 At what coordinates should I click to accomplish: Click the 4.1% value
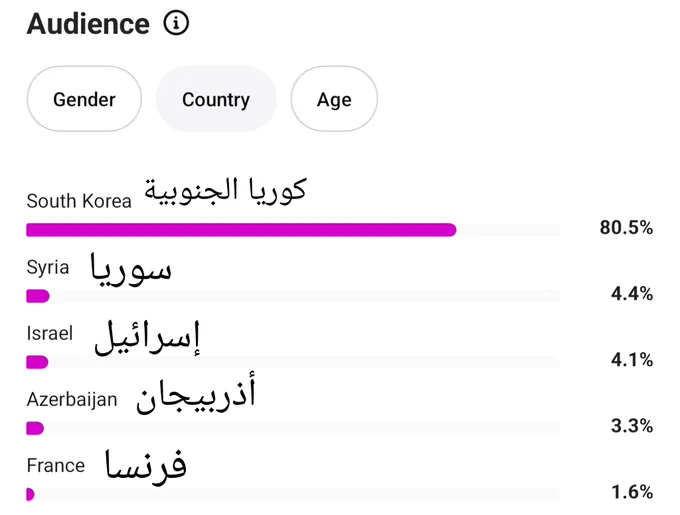tap(632, 360)
